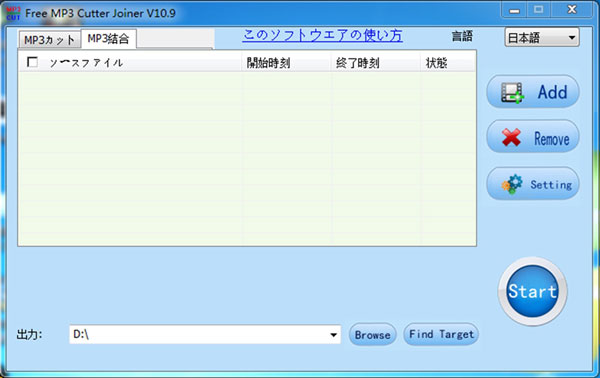Viewport: 600px width, 378px height.
Task: Maximize the Free MP3 Cutter Joiner window
Action: (x=539, y=10)
